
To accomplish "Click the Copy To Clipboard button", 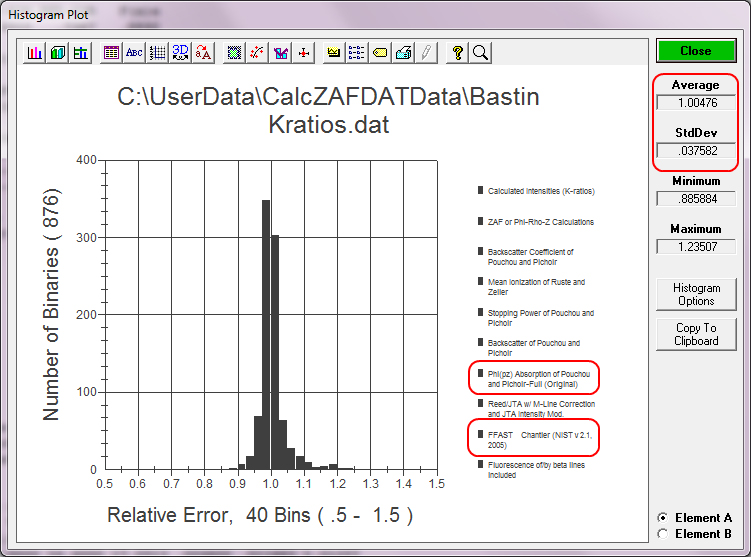I will 696,334.
